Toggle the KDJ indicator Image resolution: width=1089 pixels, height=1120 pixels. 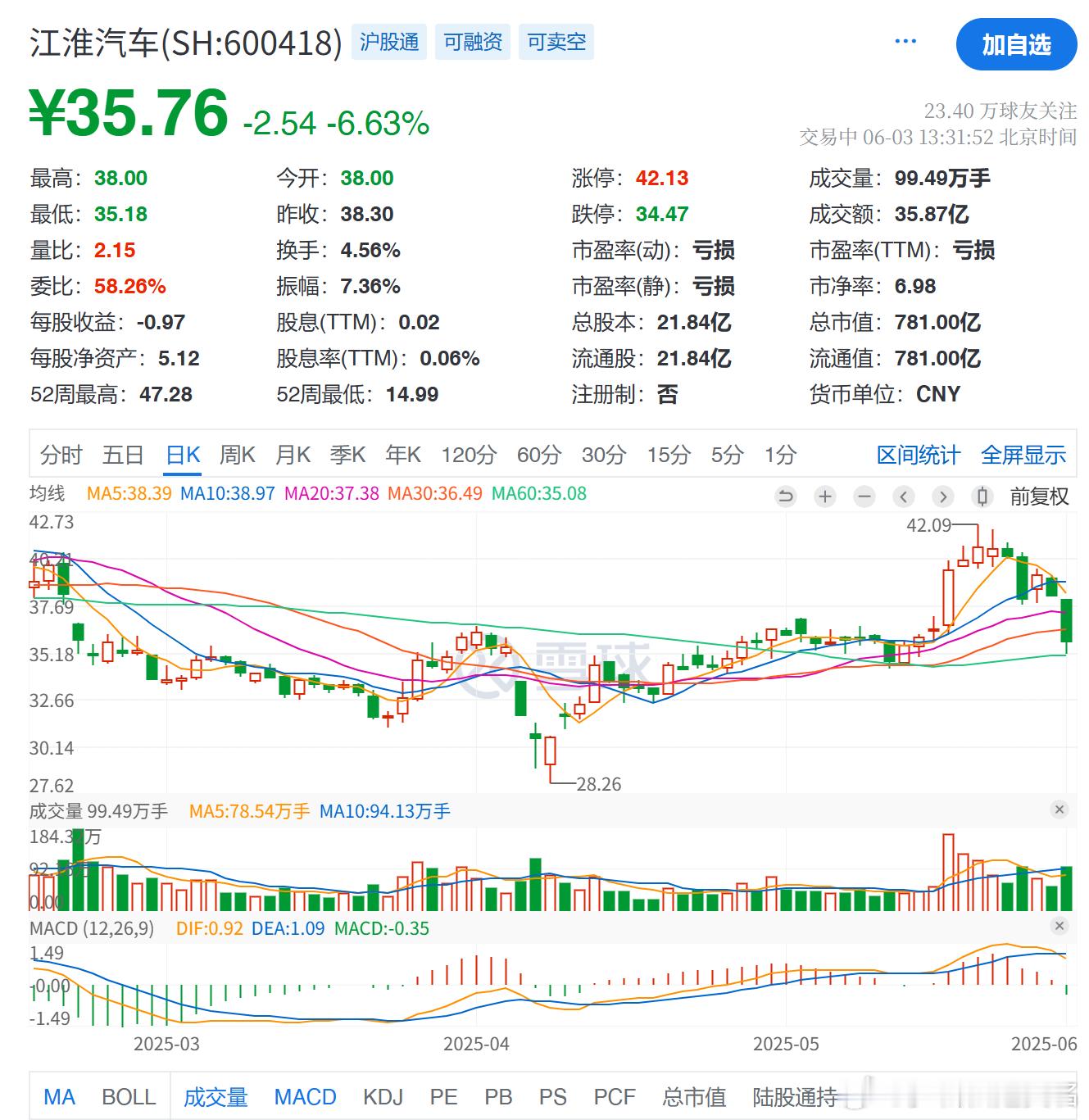click(383, 1097)
